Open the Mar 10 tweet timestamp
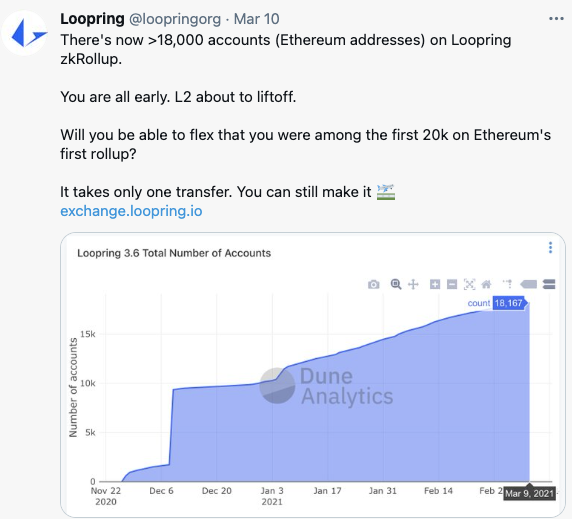The height and width of the screenshot is (519, 572). click(256, 19)
